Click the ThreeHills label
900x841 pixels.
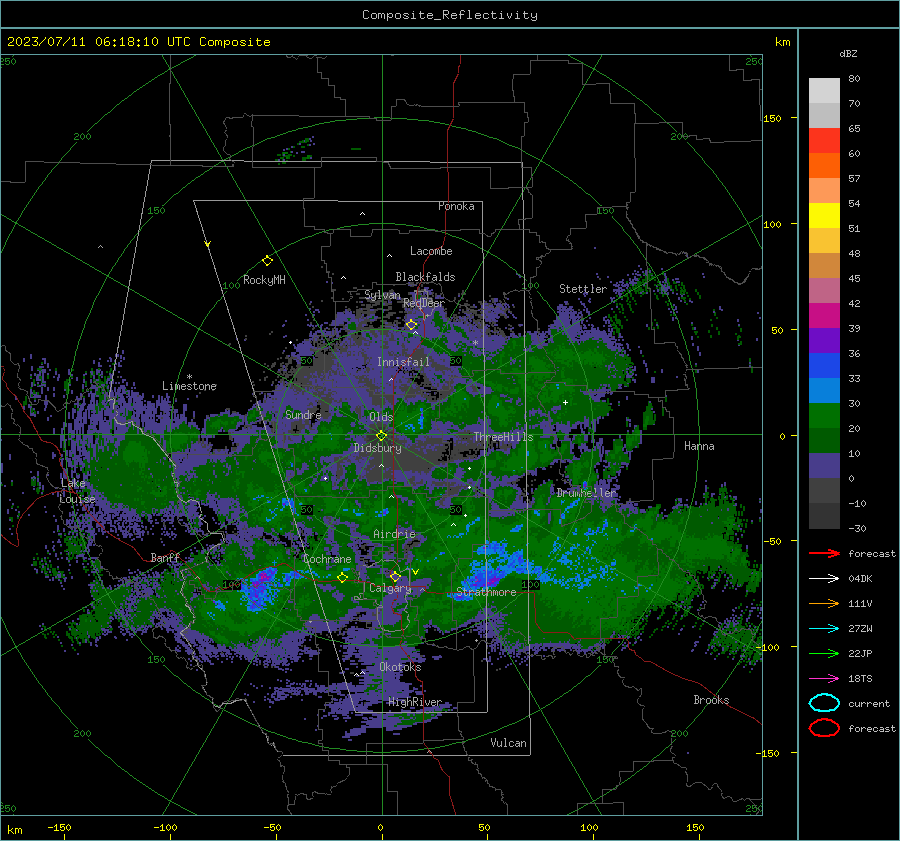point(503,437)
